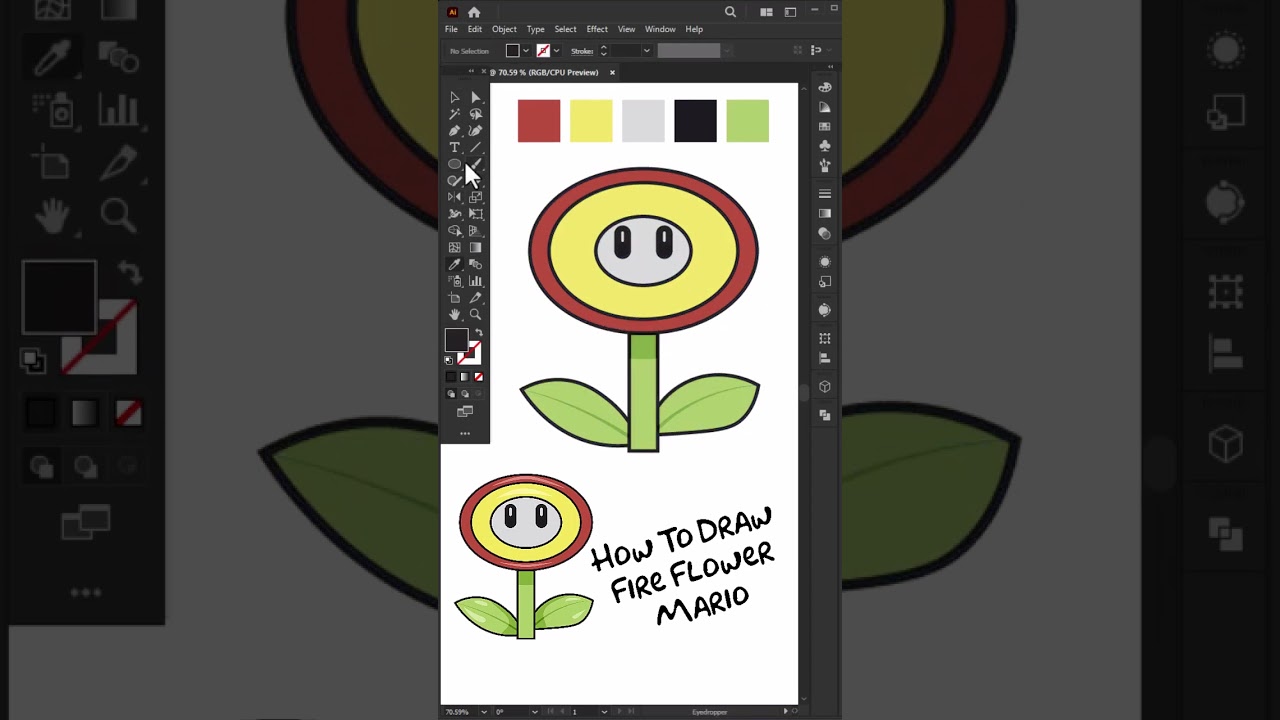Change the screen mode
The image size is (1280, 720).
click(x=465, y=412)
